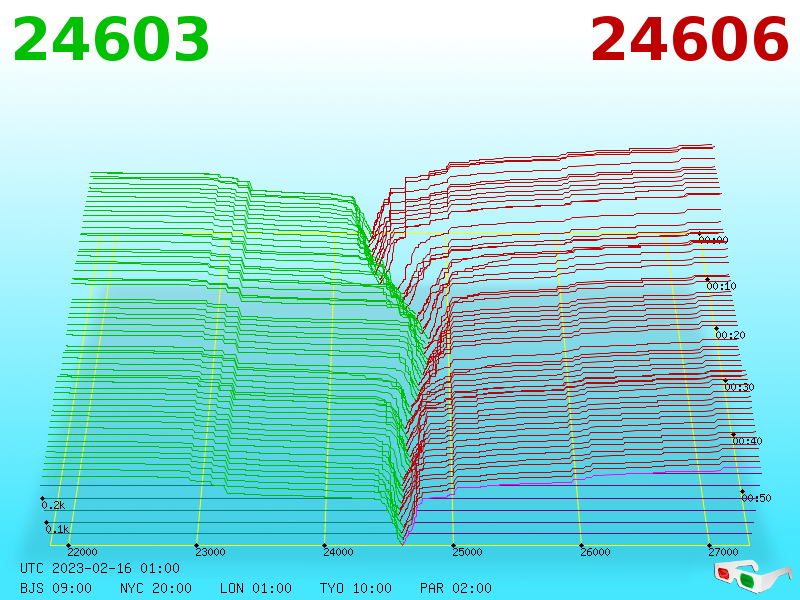This screenshot has width=800, height=600.
Task: Click the 00:20 time axis marker
Action: point(731,335)
